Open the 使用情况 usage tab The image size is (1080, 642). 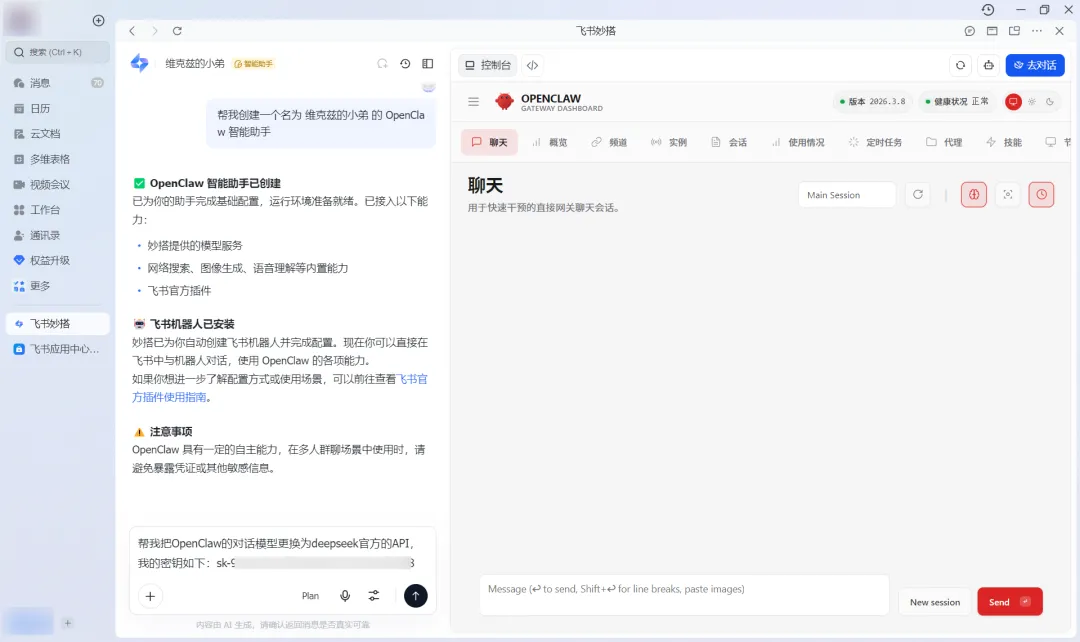[798, 142]
